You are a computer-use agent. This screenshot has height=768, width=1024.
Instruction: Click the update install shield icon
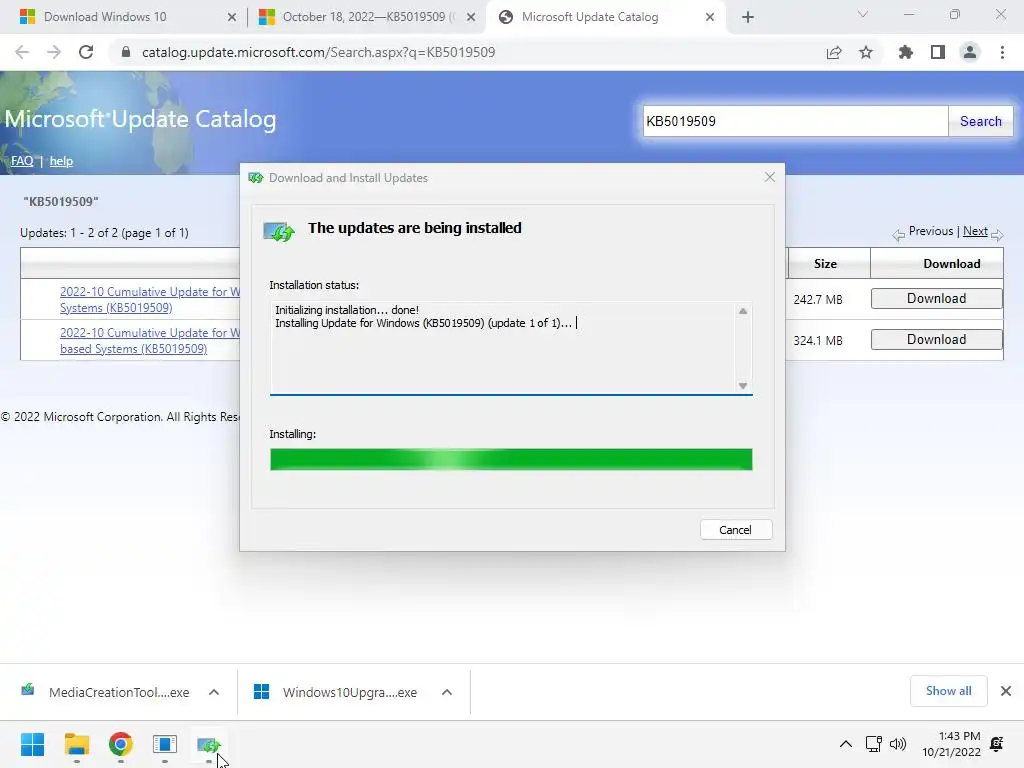tap(279, 231)
